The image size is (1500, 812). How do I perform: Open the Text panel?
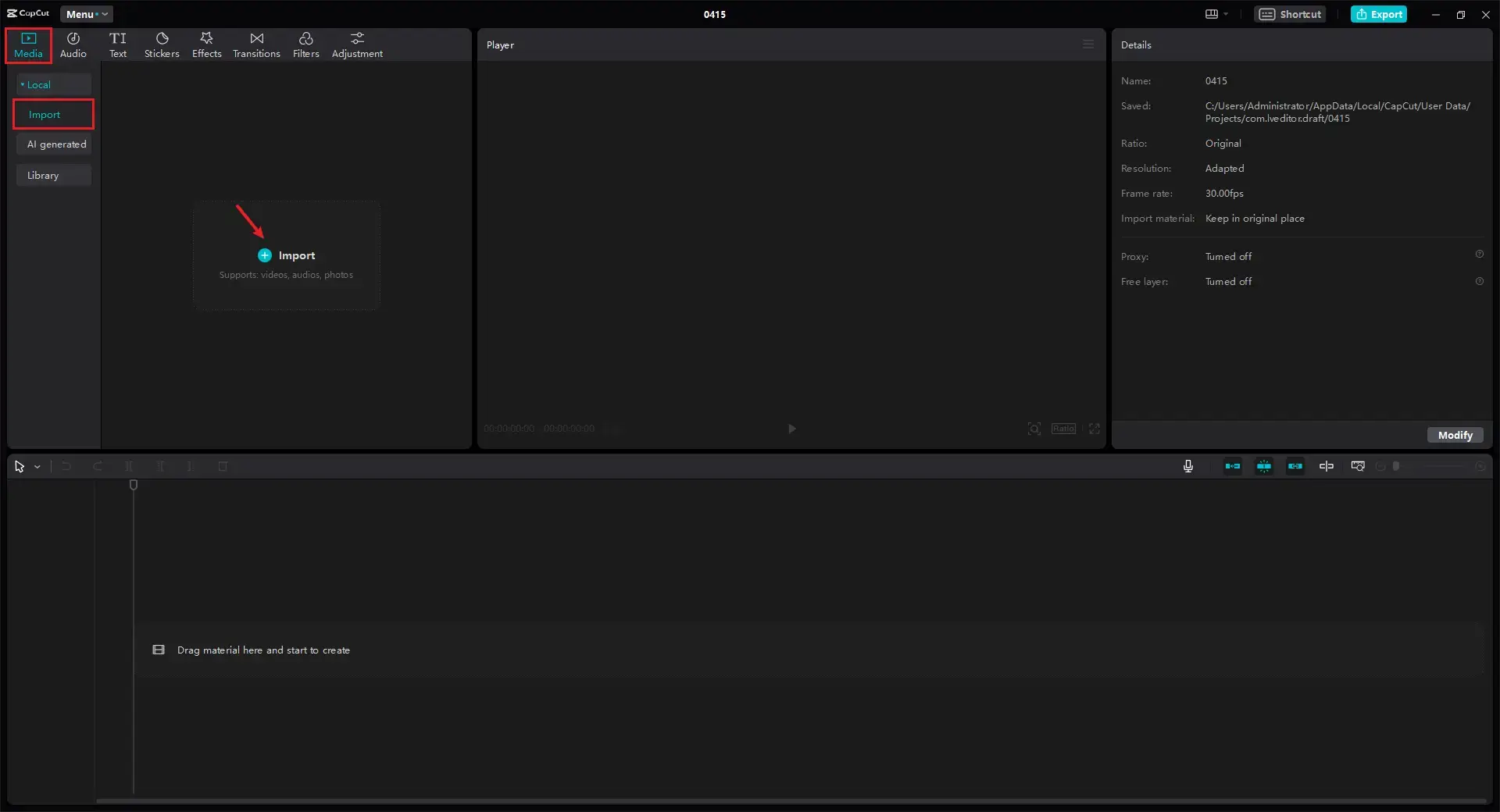(118, 44)
